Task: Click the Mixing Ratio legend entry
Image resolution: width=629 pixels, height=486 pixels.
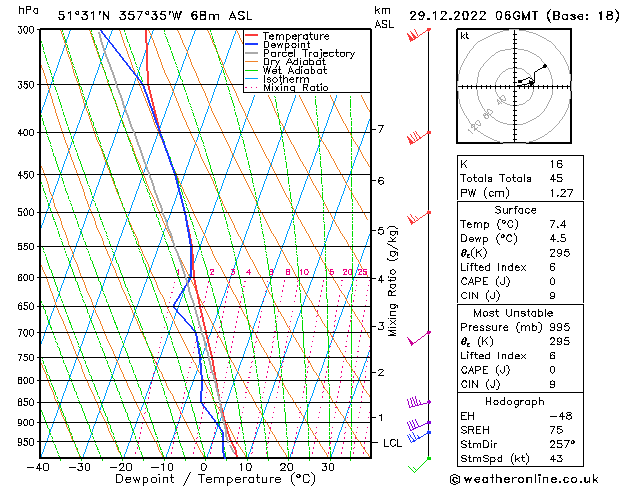Action: [x=295, y=88]
